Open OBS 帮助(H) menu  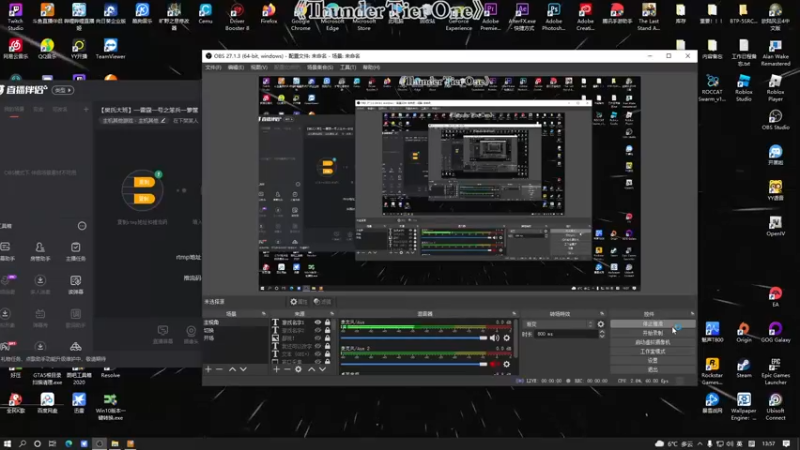371,67
